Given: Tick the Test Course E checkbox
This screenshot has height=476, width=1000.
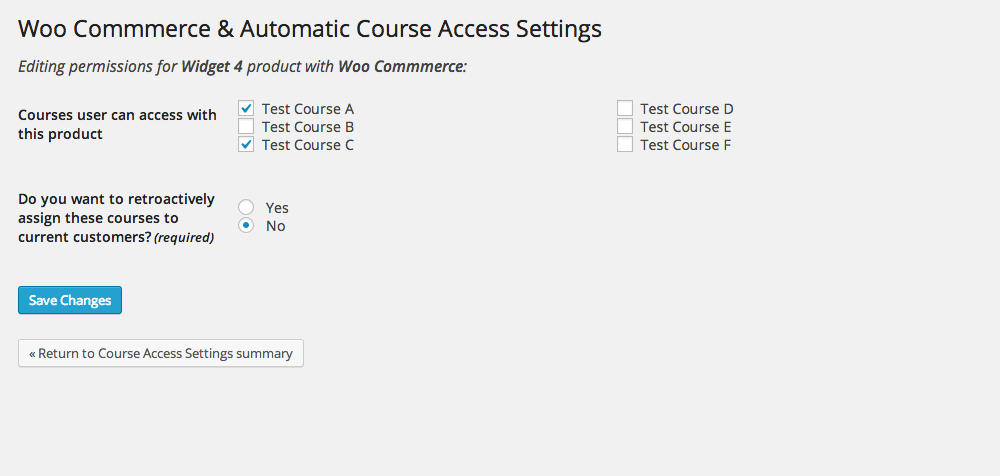Looking at the screenshot, I should [625, 126].
